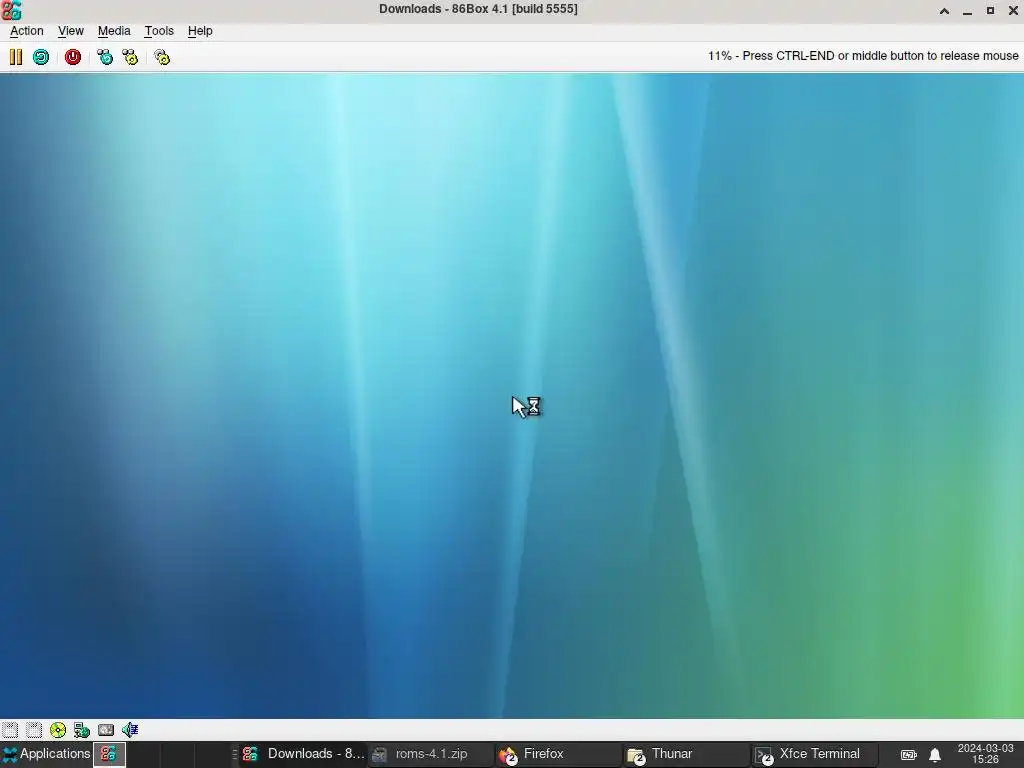This screenshot has height=768, width=1024.
Task: Roll up the window with the up-arrow button
Action: [x=944, y=10]
